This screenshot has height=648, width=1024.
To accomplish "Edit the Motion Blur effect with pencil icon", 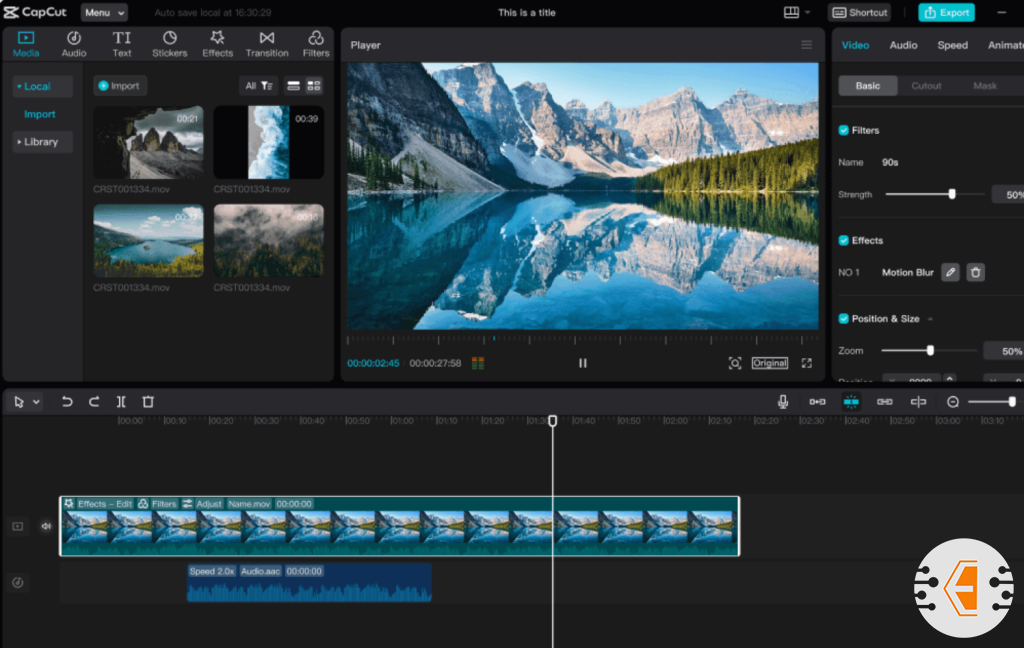I will point(950,272).
